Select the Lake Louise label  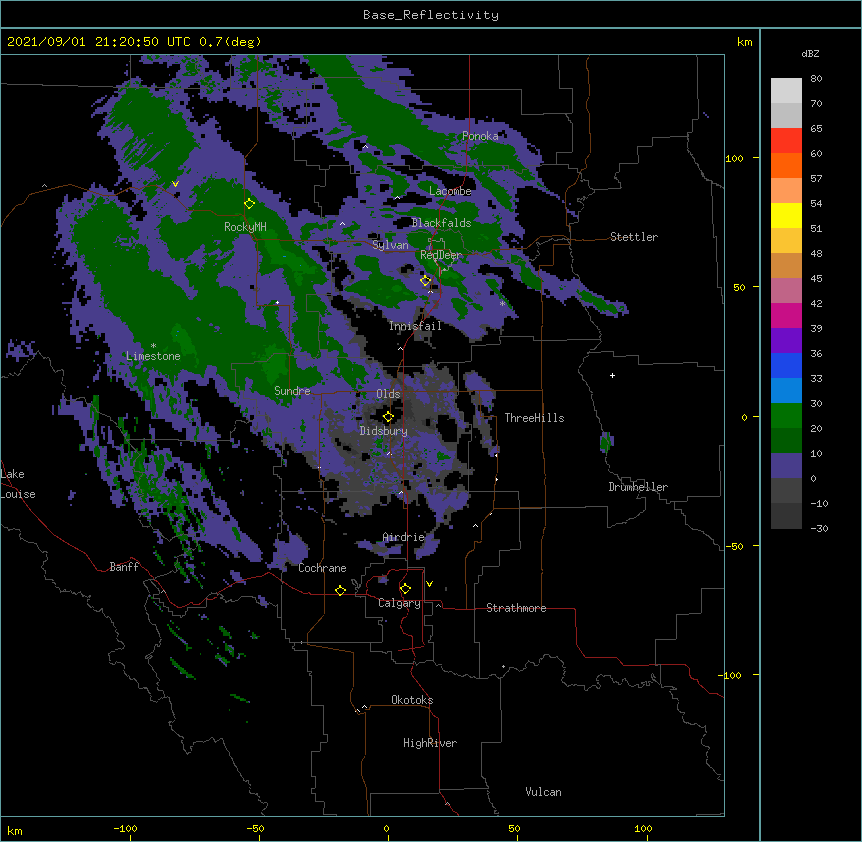[x=18, y=484]
